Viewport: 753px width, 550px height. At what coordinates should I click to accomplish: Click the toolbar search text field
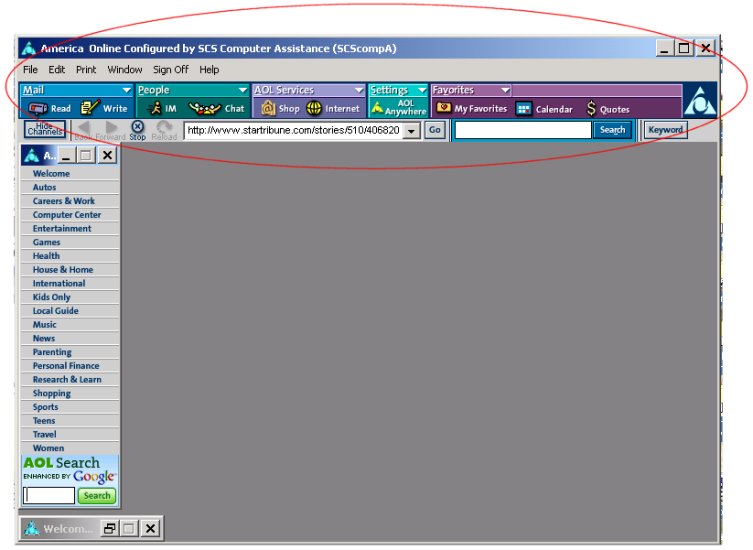(523, 130)
